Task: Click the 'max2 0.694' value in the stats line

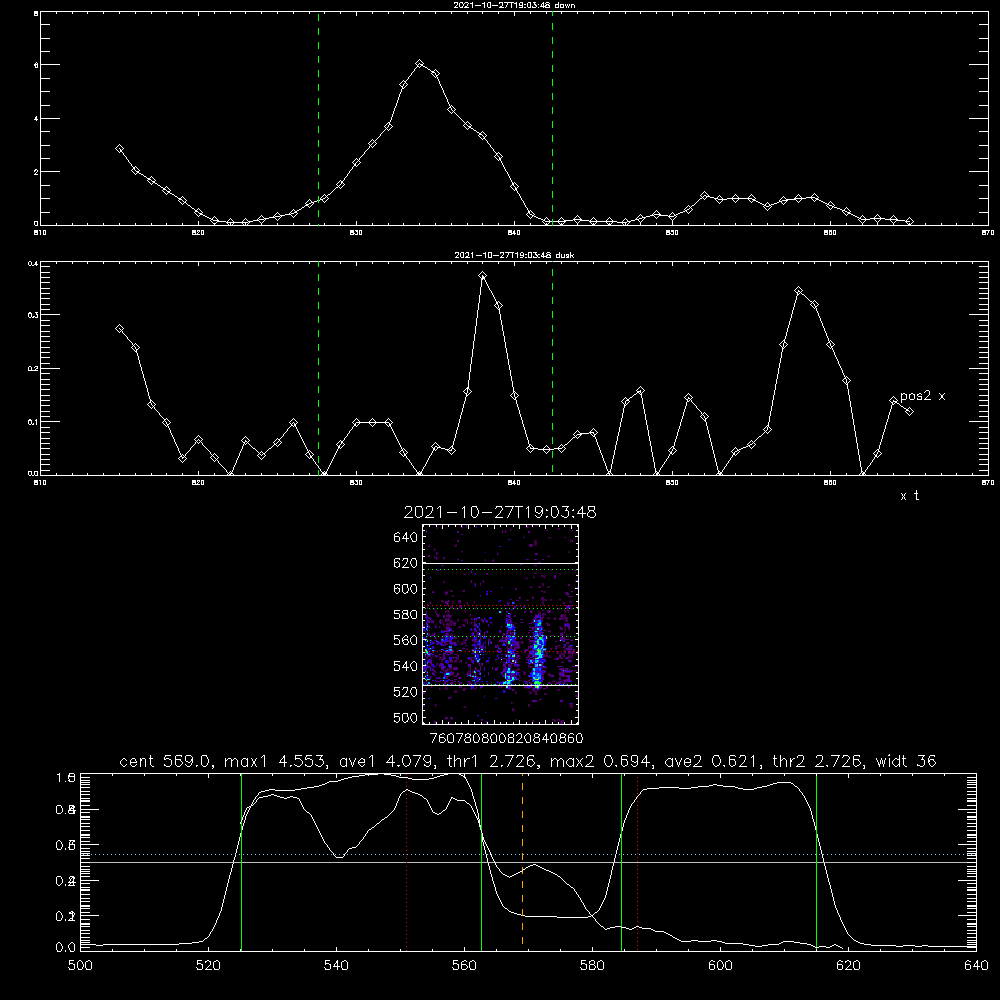Action: (601, 761)
